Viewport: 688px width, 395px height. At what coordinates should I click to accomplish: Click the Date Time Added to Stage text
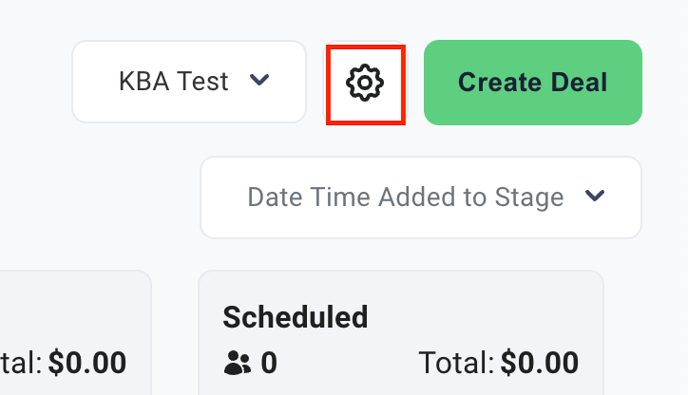point(405,197)
